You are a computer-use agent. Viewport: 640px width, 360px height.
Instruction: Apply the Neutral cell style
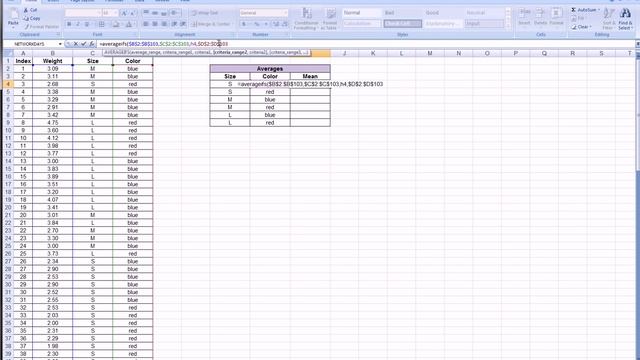point(484,13)
